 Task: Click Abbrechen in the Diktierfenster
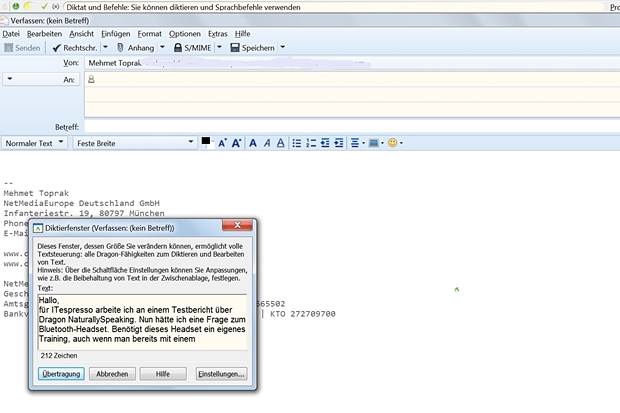pyautogui.click(x=112, y=374)
